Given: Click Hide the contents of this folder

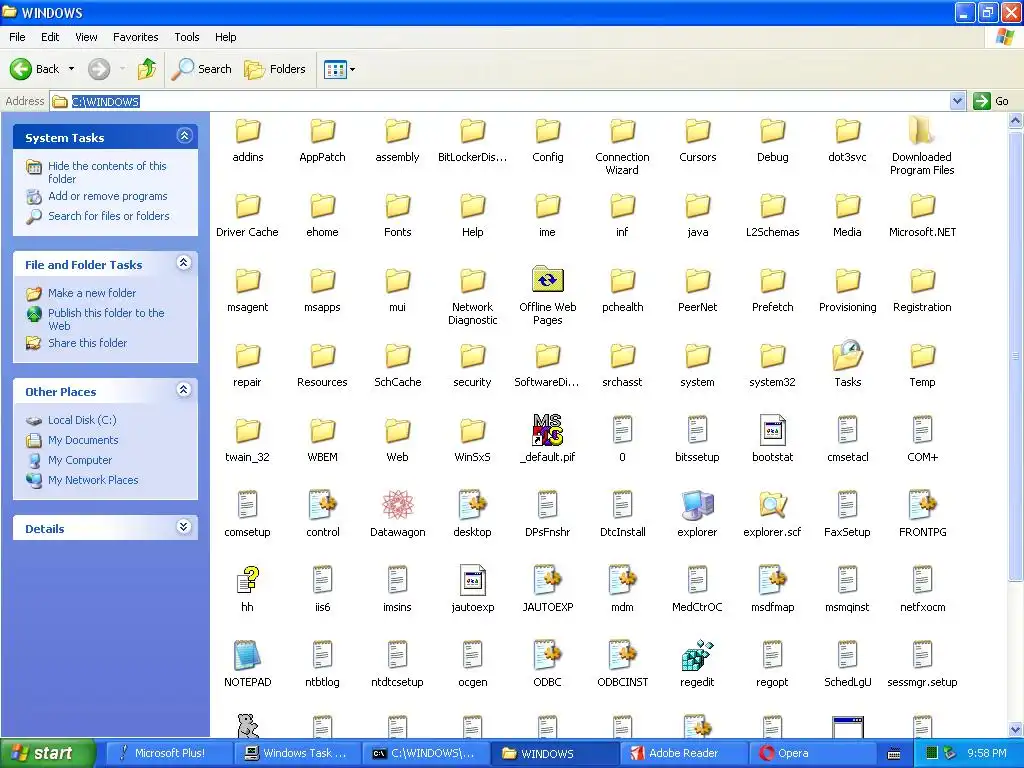Looking at the screenshot, I should (x=107, y=172).
